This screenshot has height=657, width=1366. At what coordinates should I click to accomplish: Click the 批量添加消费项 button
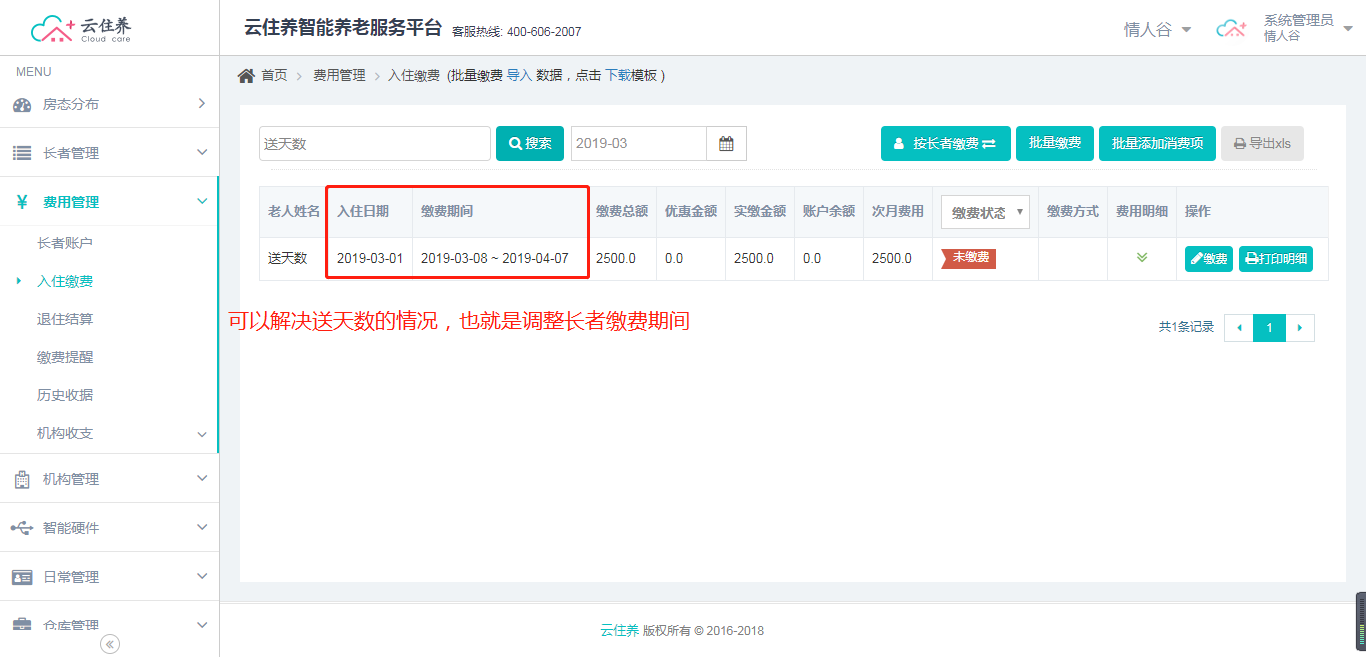tap(1157, 144)
